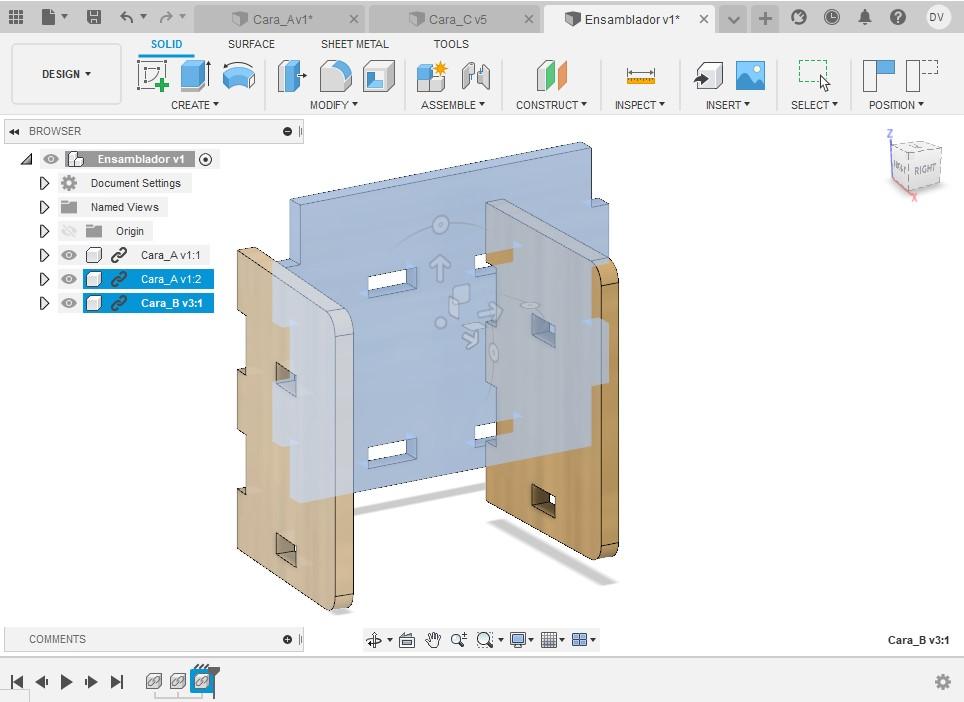Open the Help question mark icon

(x=898, y=17)
